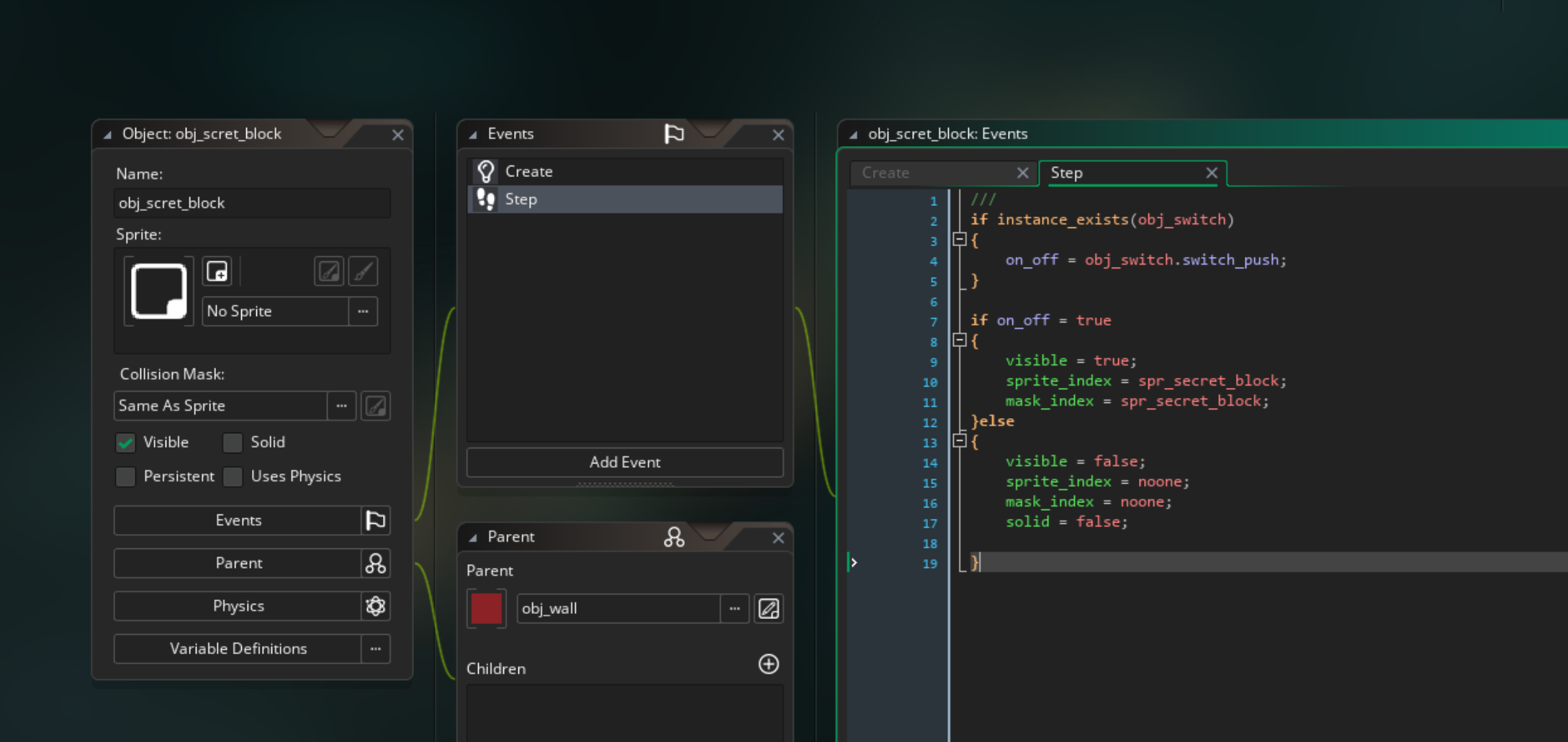Screen dimensions: 1568x742
Task: Select the Create event in list
Action: [x=625, y=171]
